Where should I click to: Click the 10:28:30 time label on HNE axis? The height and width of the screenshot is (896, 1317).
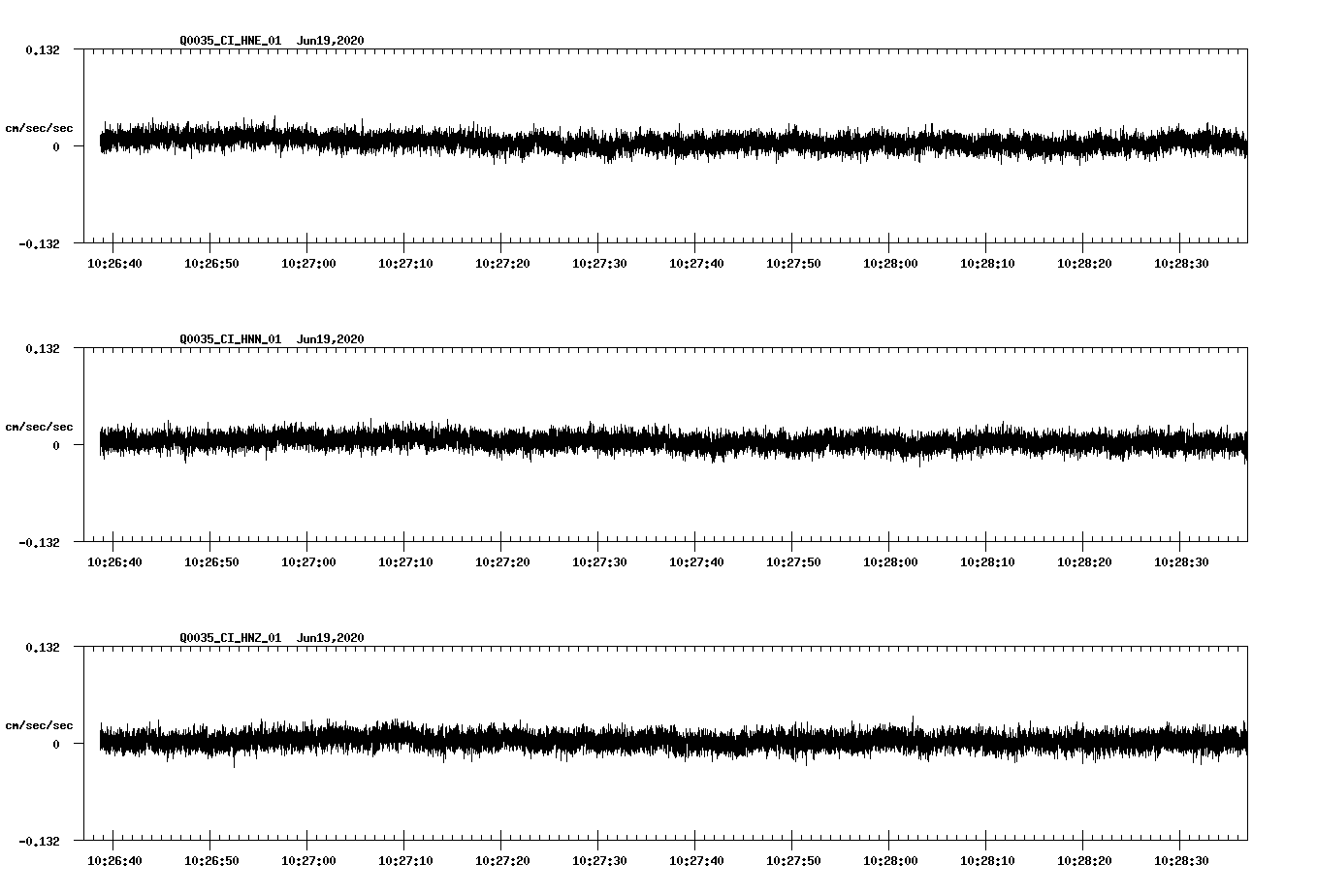(x=1181, y=264)
